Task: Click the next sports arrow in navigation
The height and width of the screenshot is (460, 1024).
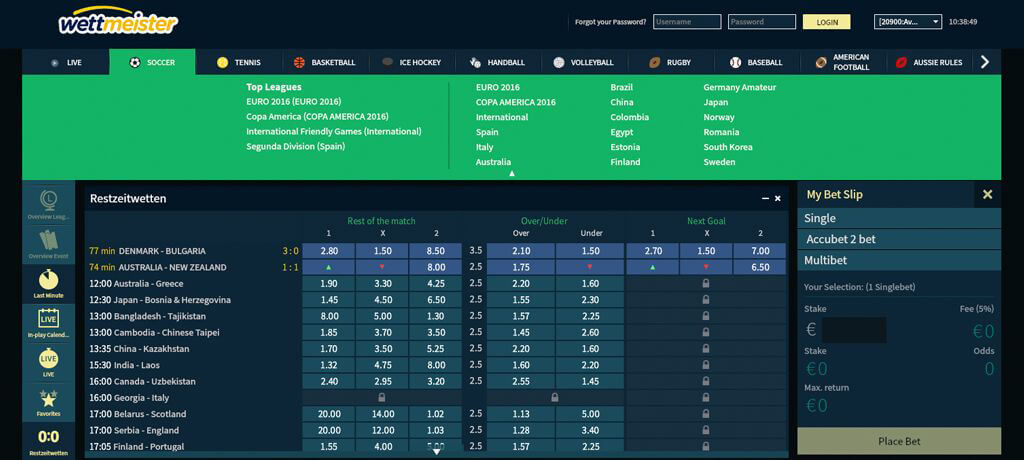Action: click(985, 62)
